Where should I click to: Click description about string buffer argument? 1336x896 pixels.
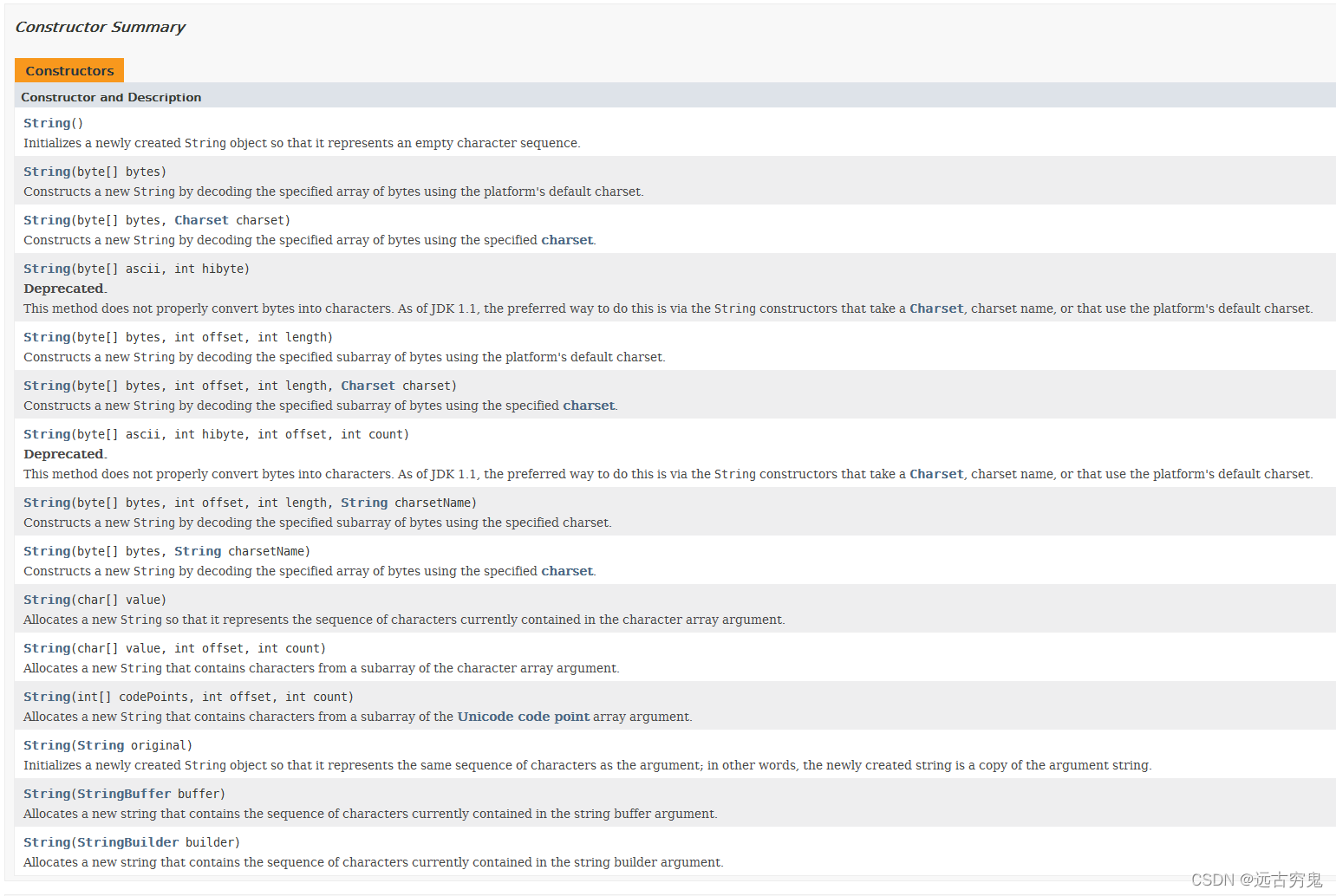point(370,814)
